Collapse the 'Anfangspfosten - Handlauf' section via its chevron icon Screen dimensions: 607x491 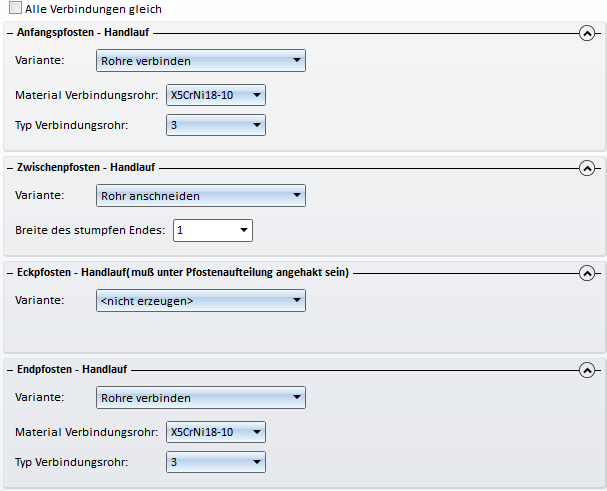point(587,33)
